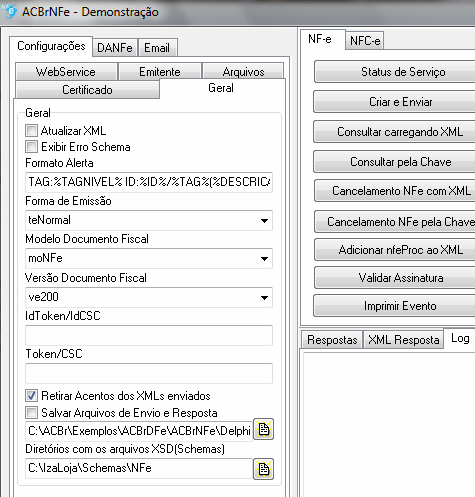Switch to the DANFe tab

pos(115,48)
